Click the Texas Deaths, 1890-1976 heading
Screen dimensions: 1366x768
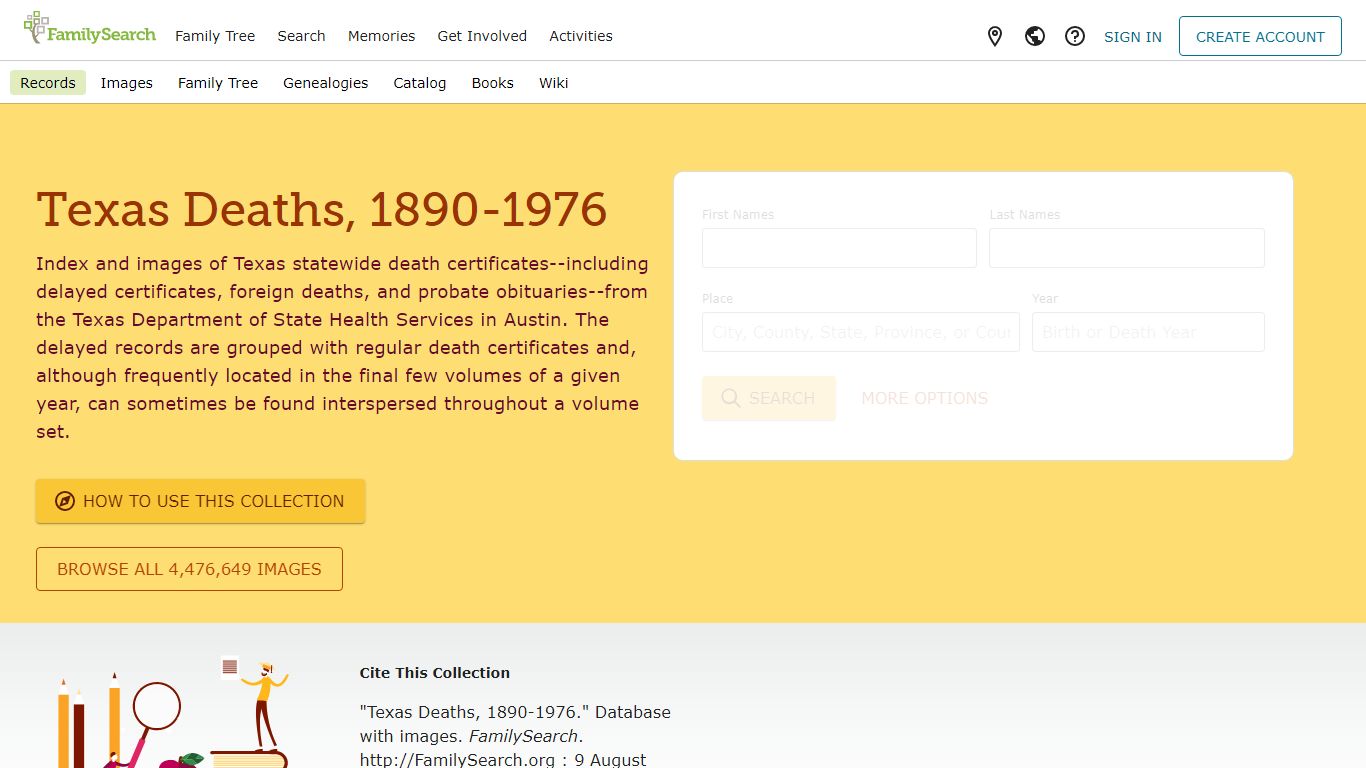point(322,210)
